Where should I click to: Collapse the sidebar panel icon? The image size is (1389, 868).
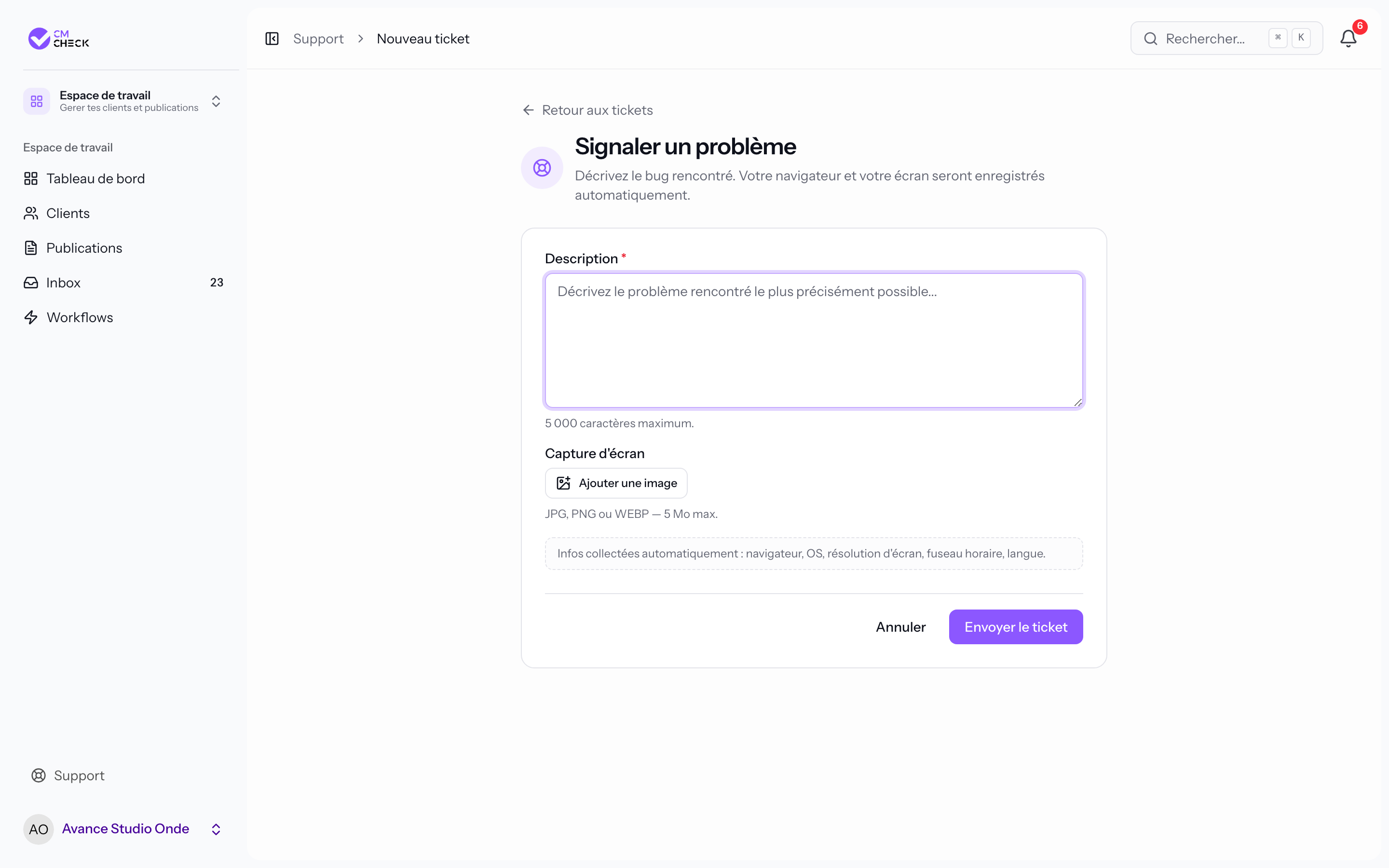click(272, 39)
